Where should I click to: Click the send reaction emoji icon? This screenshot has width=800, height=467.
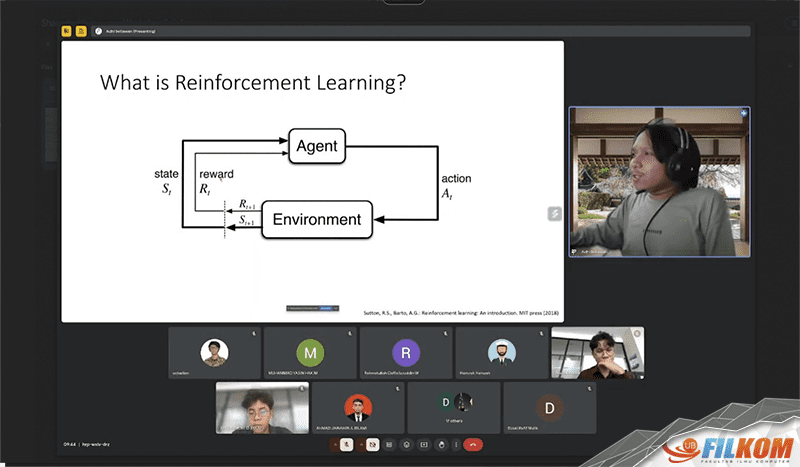[x=406, y=443]
